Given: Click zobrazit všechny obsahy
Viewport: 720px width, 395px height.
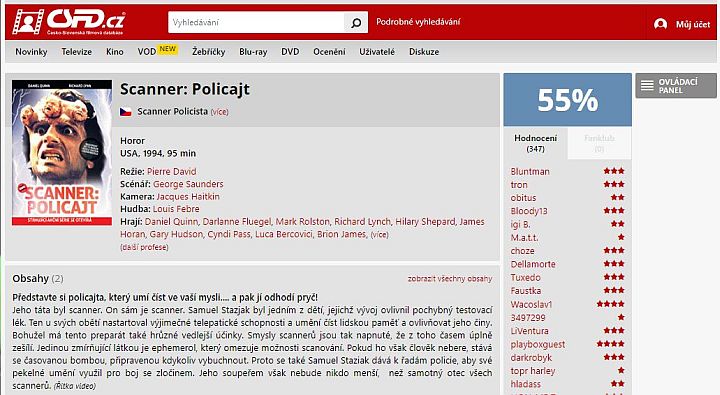Looking at the screenshot, I should click(x=450, y=278).
